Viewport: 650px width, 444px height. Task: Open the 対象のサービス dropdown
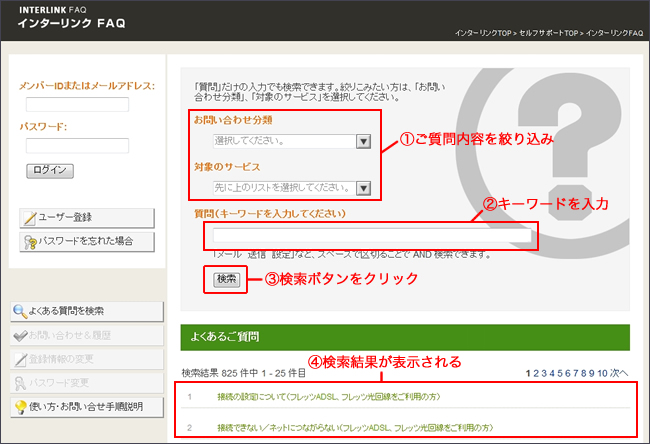(283, 187)
